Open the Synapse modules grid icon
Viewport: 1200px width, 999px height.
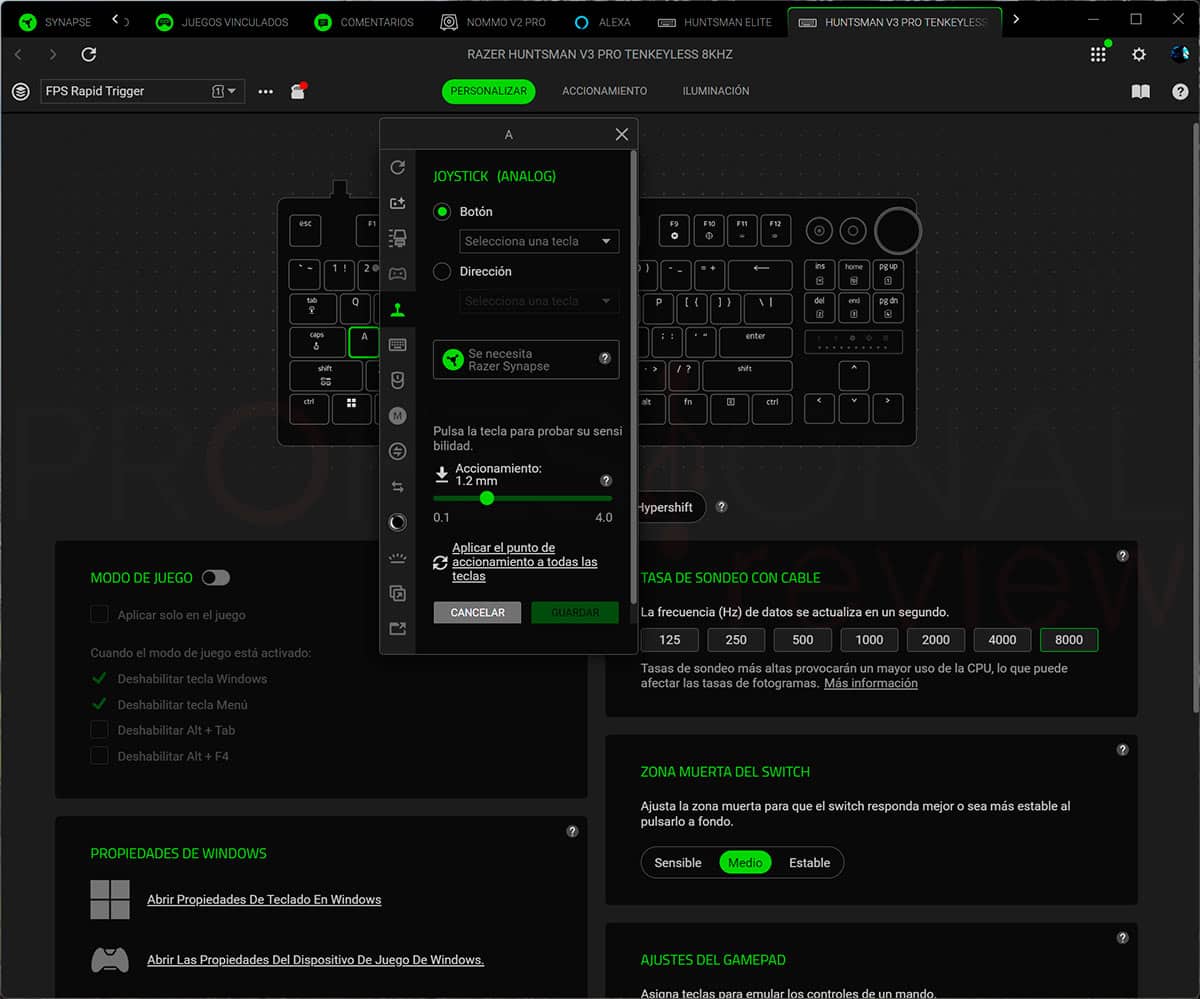(x=1098, y=54)
